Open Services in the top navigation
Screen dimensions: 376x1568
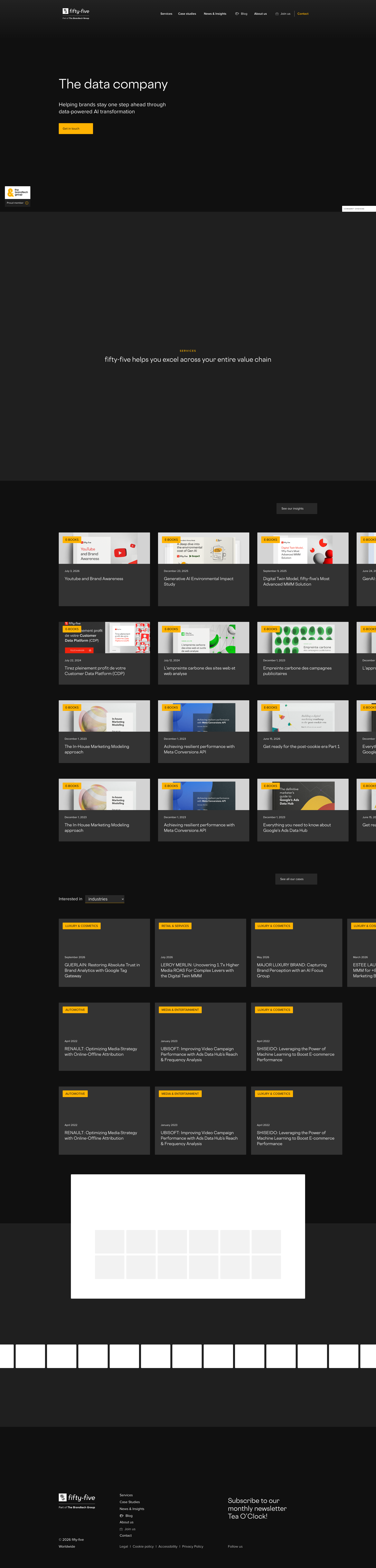click(166, 13)
